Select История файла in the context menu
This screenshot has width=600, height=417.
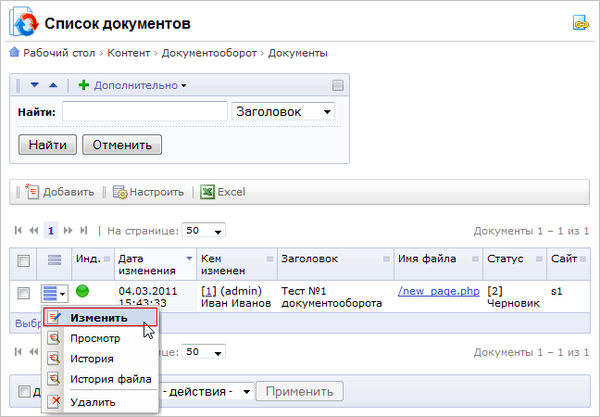[x=110, y=379]
